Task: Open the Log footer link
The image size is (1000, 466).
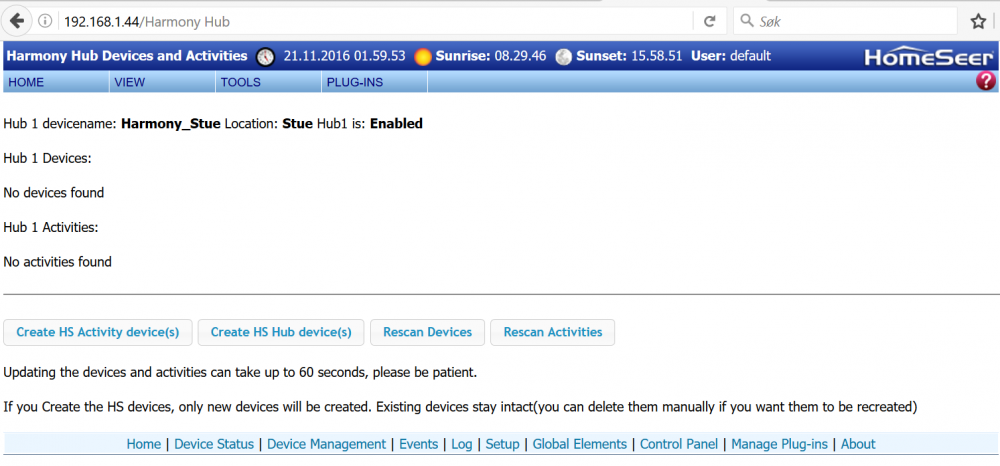Action: click(x=462, y=444)
